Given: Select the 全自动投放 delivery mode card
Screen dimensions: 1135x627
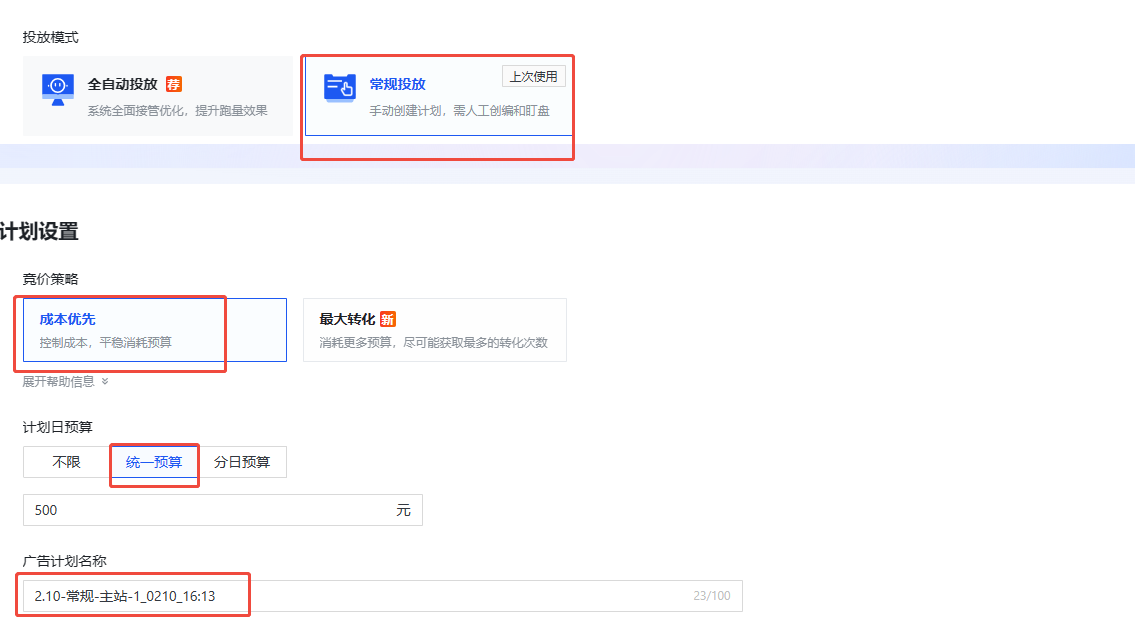Looking at the screenshot, I should [x=158, y=96].
